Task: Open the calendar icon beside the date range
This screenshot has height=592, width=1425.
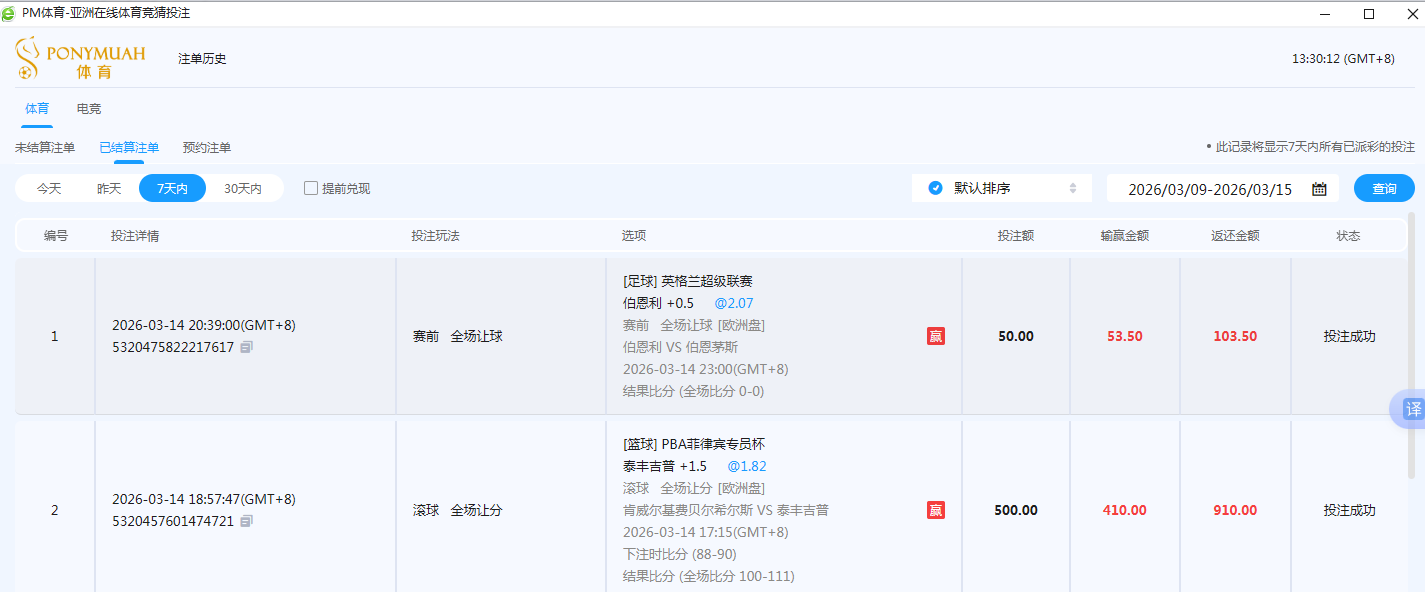Action: (1318, 187)
